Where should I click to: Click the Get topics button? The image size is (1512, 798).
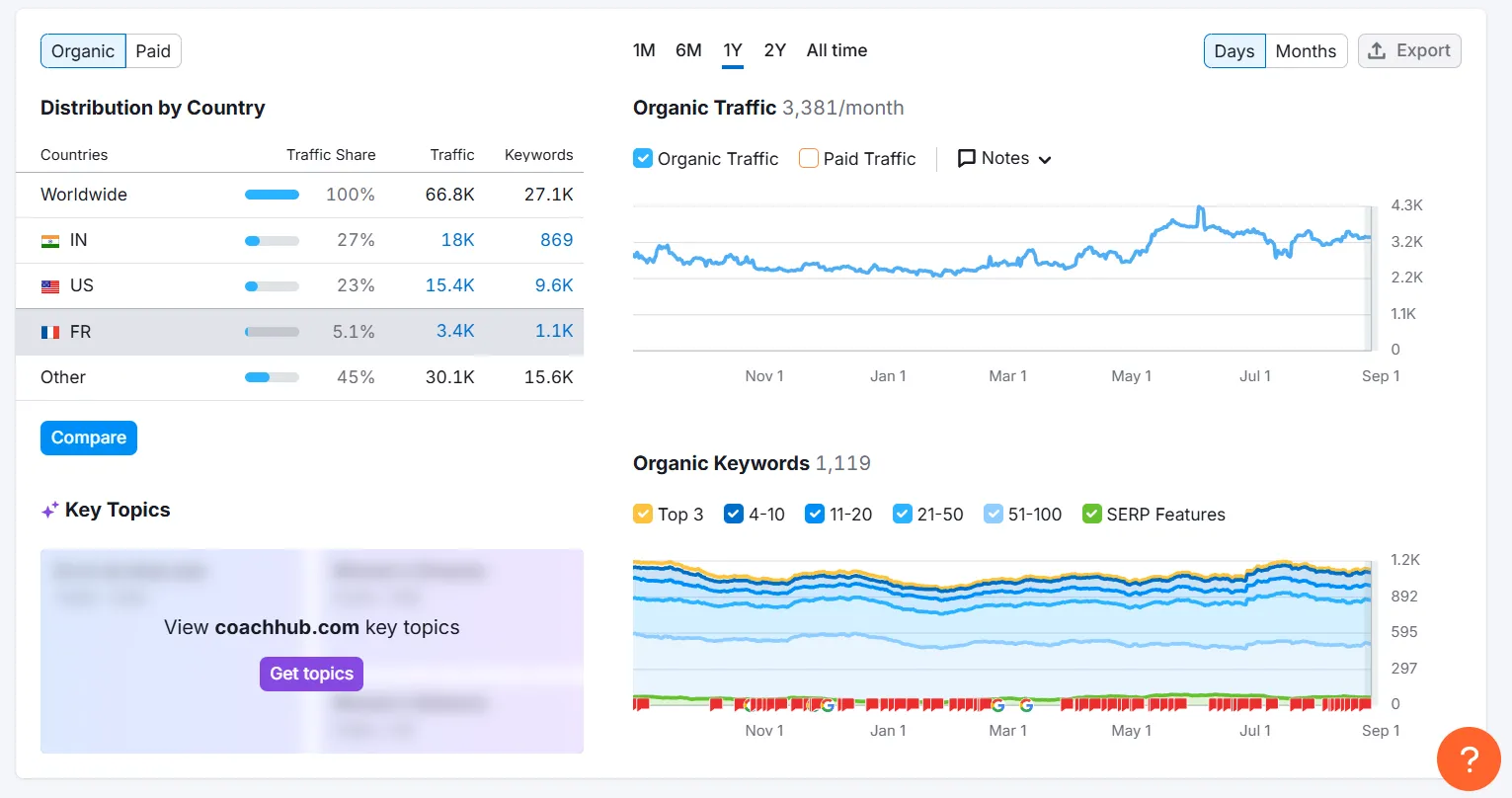311,674
